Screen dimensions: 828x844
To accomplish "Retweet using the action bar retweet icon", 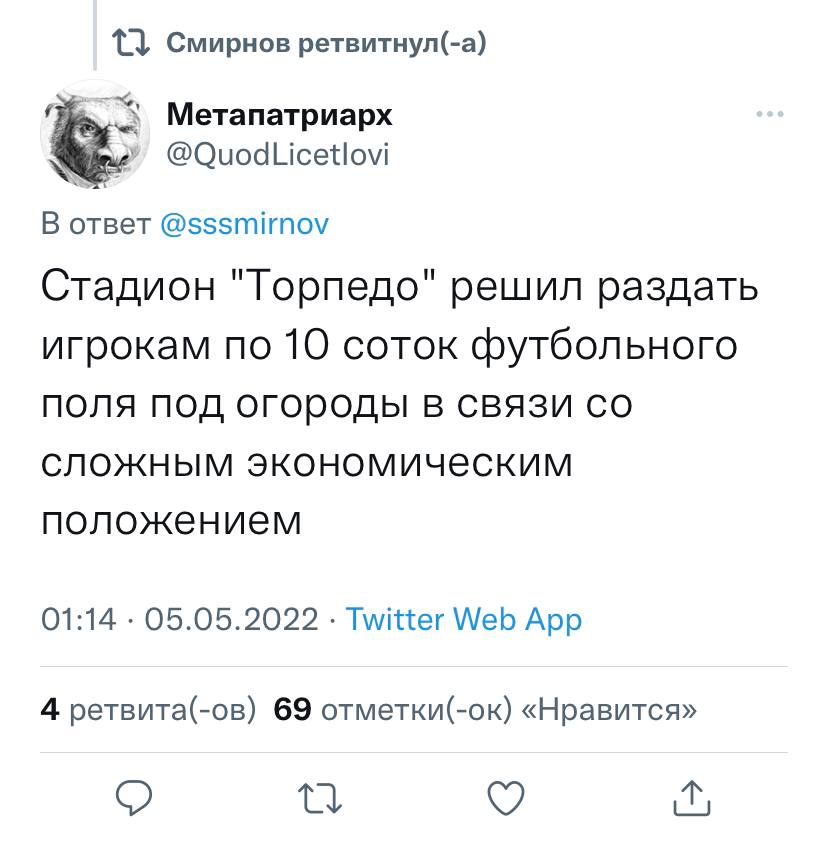I will coord(321,797).
